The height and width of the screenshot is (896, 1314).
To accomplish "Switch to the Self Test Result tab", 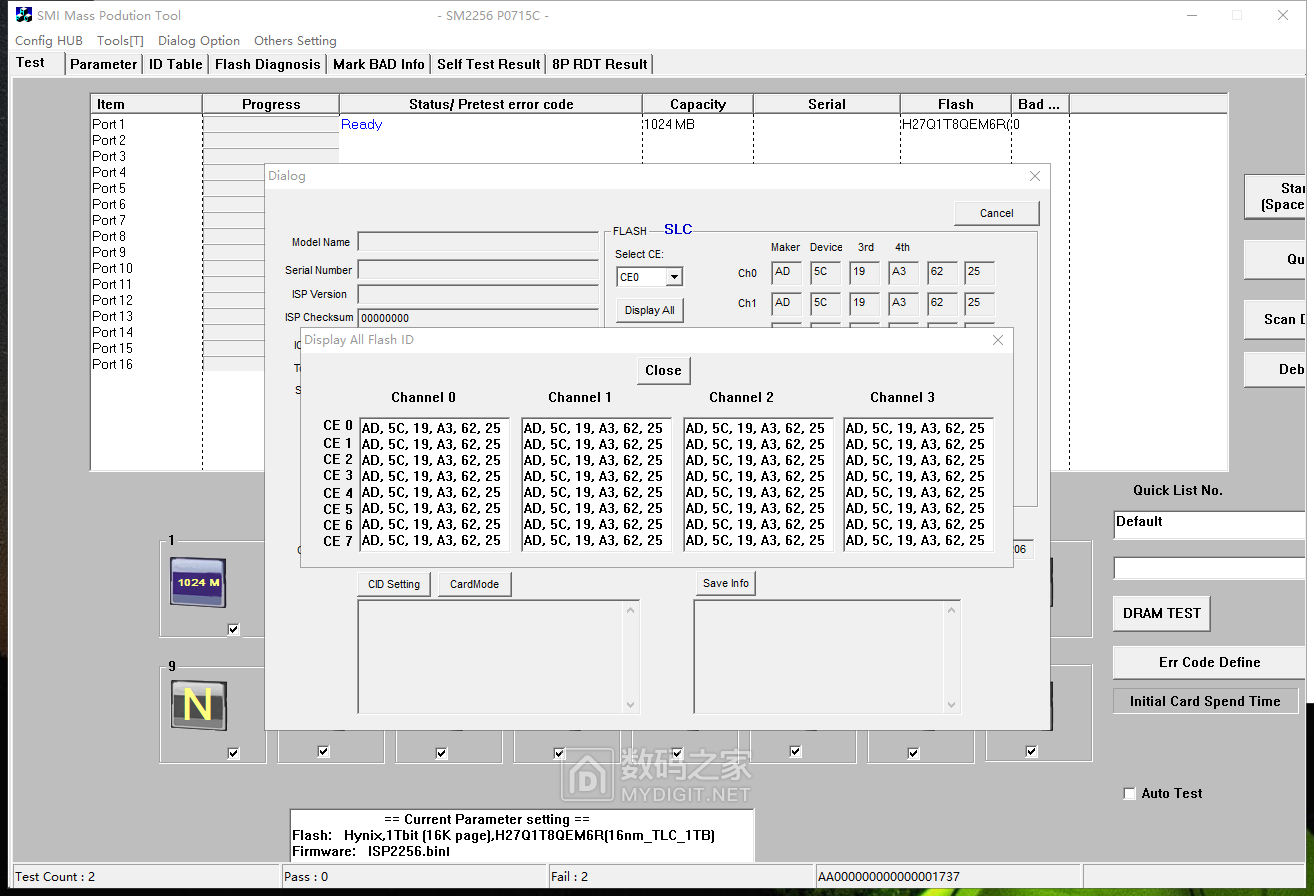I will click(488, 64).
